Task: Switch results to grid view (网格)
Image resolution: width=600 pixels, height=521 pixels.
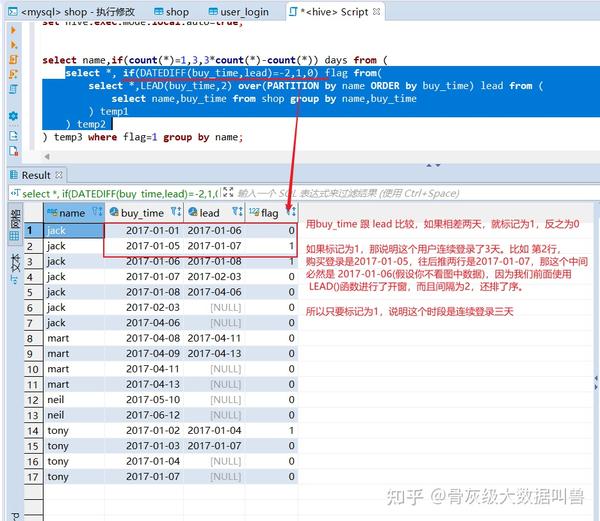Action: (15, 225)
